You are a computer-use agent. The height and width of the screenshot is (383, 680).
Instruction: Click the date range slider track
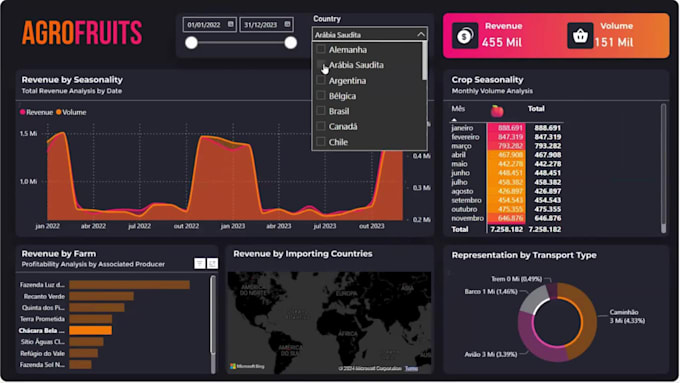(241, 43)
